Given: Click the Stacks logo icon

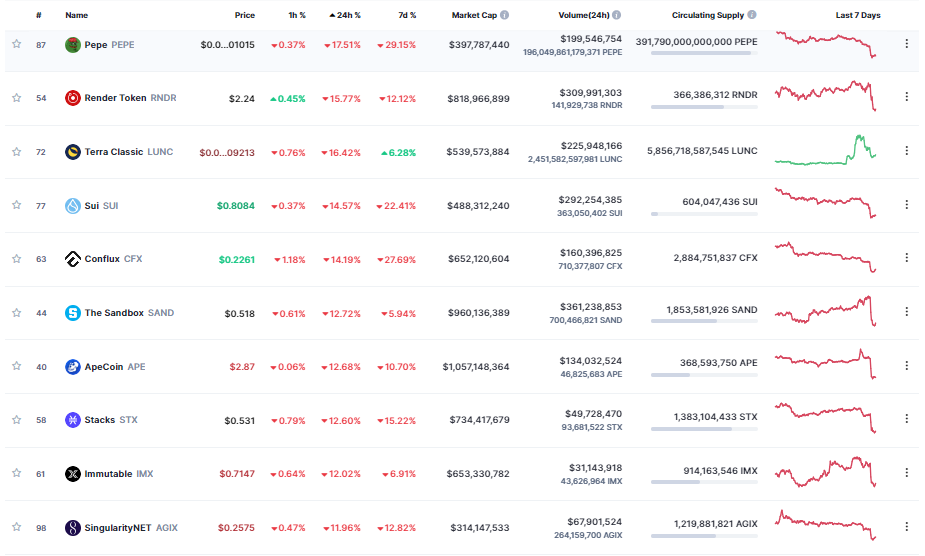Looking at the screenshot, I should [x=73, y=420].
